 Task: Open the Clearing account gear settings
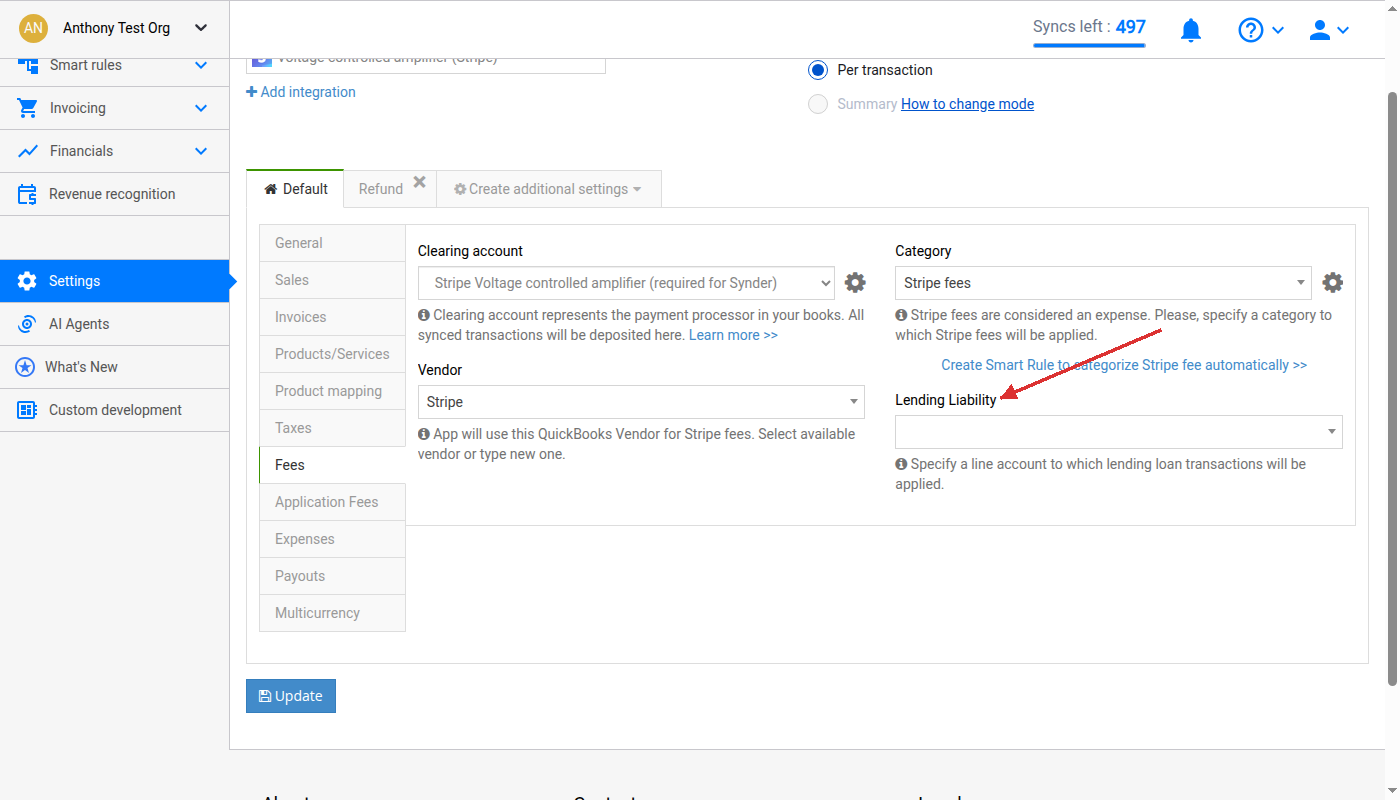pos(855,283)
